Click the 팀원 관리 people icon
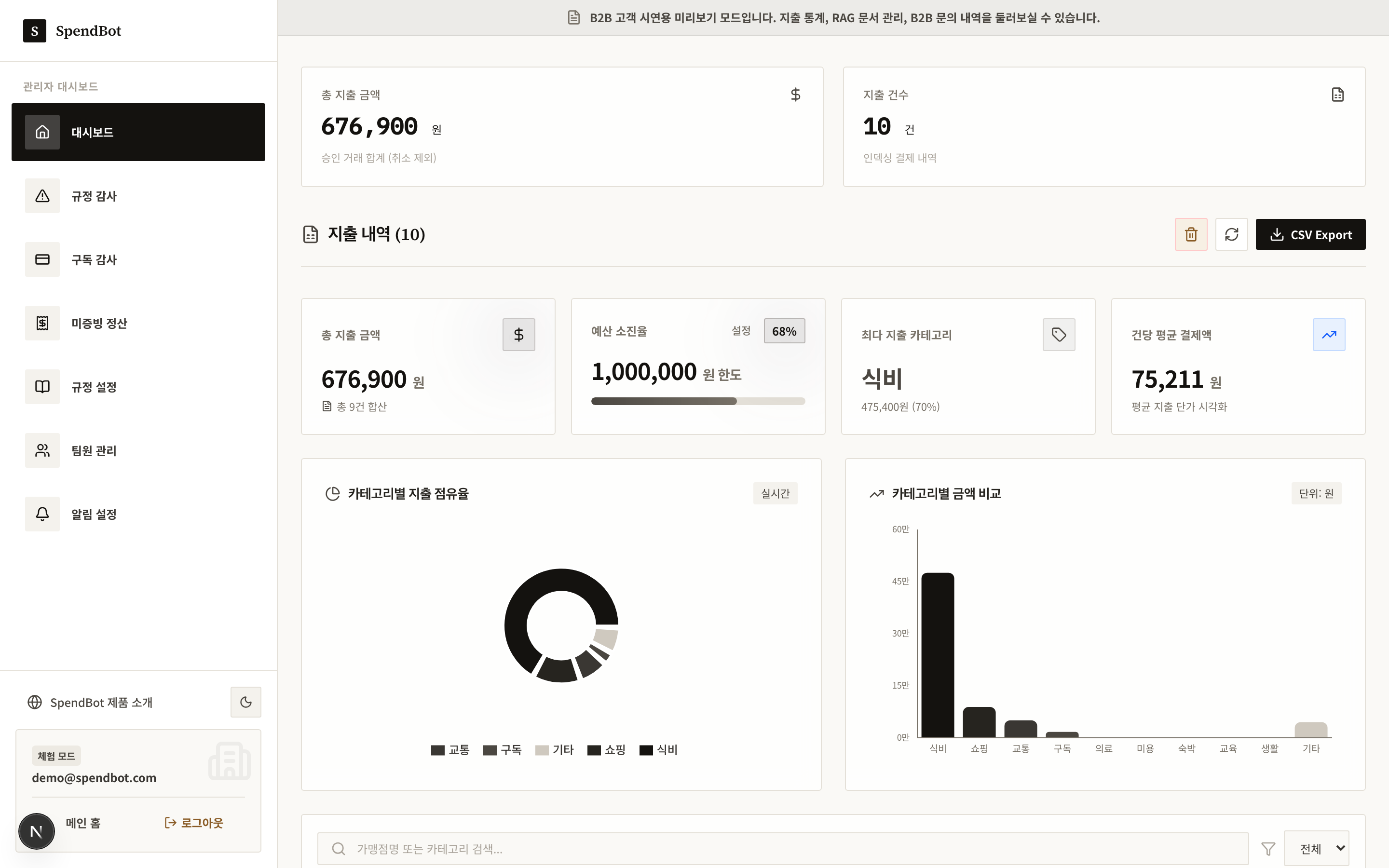1389x868 pixels. click(x=42, y=451)
